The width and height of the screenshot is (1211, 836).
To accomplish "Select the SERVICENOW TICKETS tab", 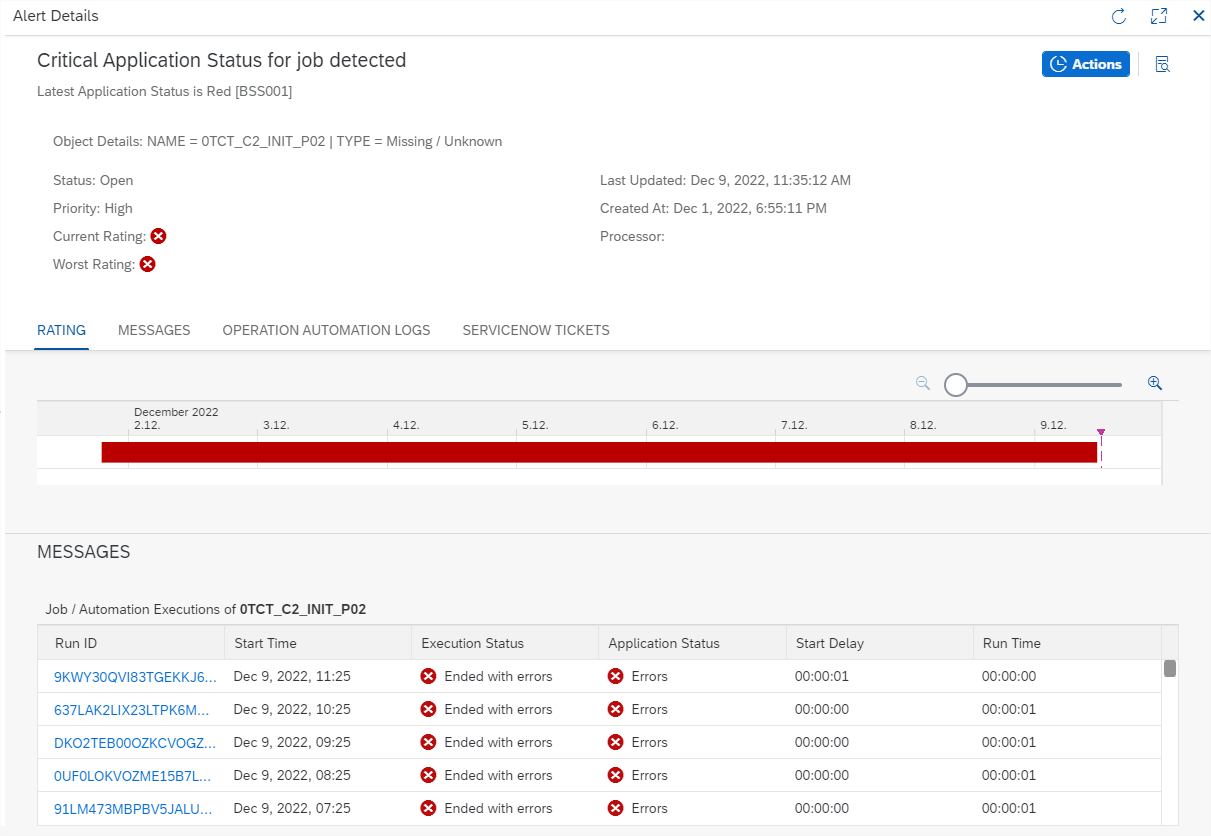I will coord(535,330).
